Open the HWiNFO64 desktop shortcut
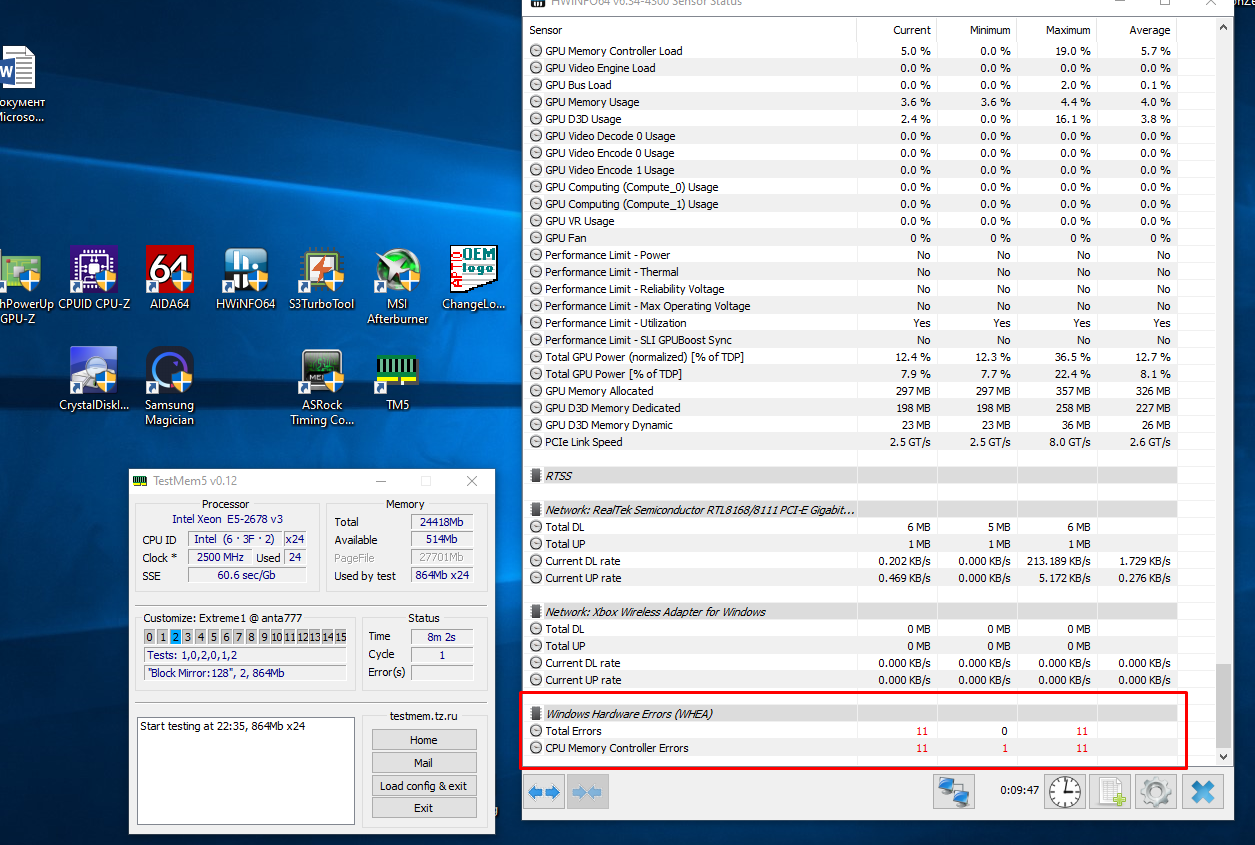 coord(246,279)
